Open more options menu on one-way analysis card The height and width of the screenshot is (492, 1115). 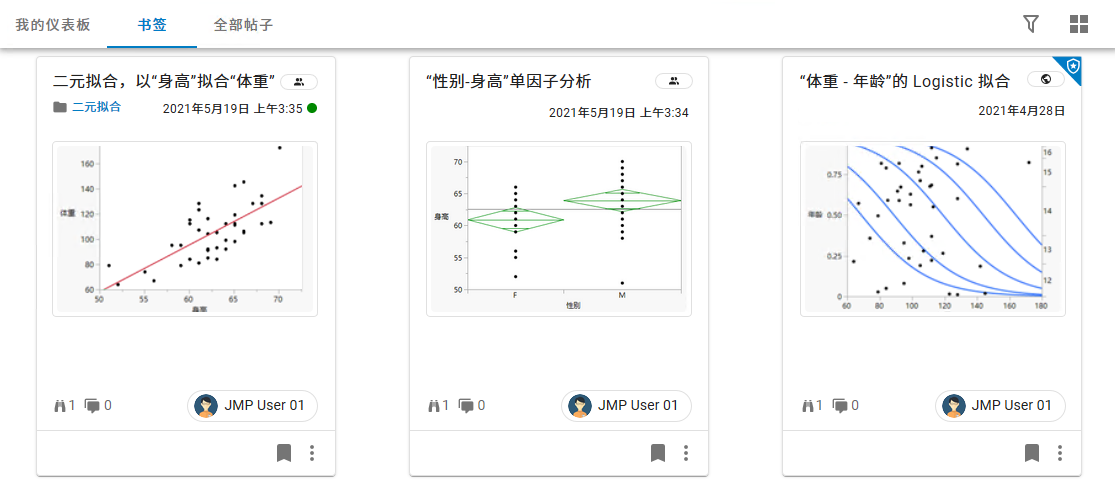(x=686, y=453)
